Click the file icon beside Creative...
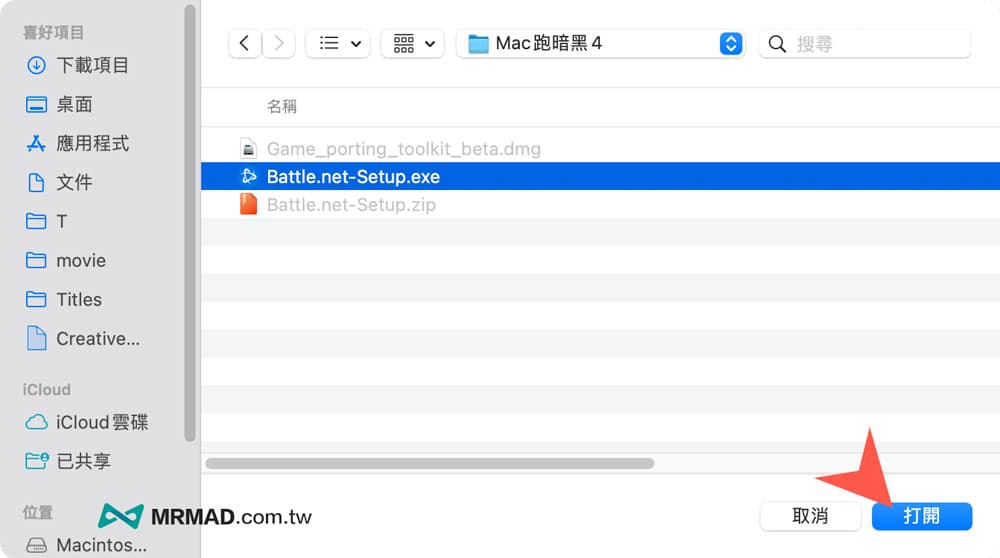 point(36,338)
